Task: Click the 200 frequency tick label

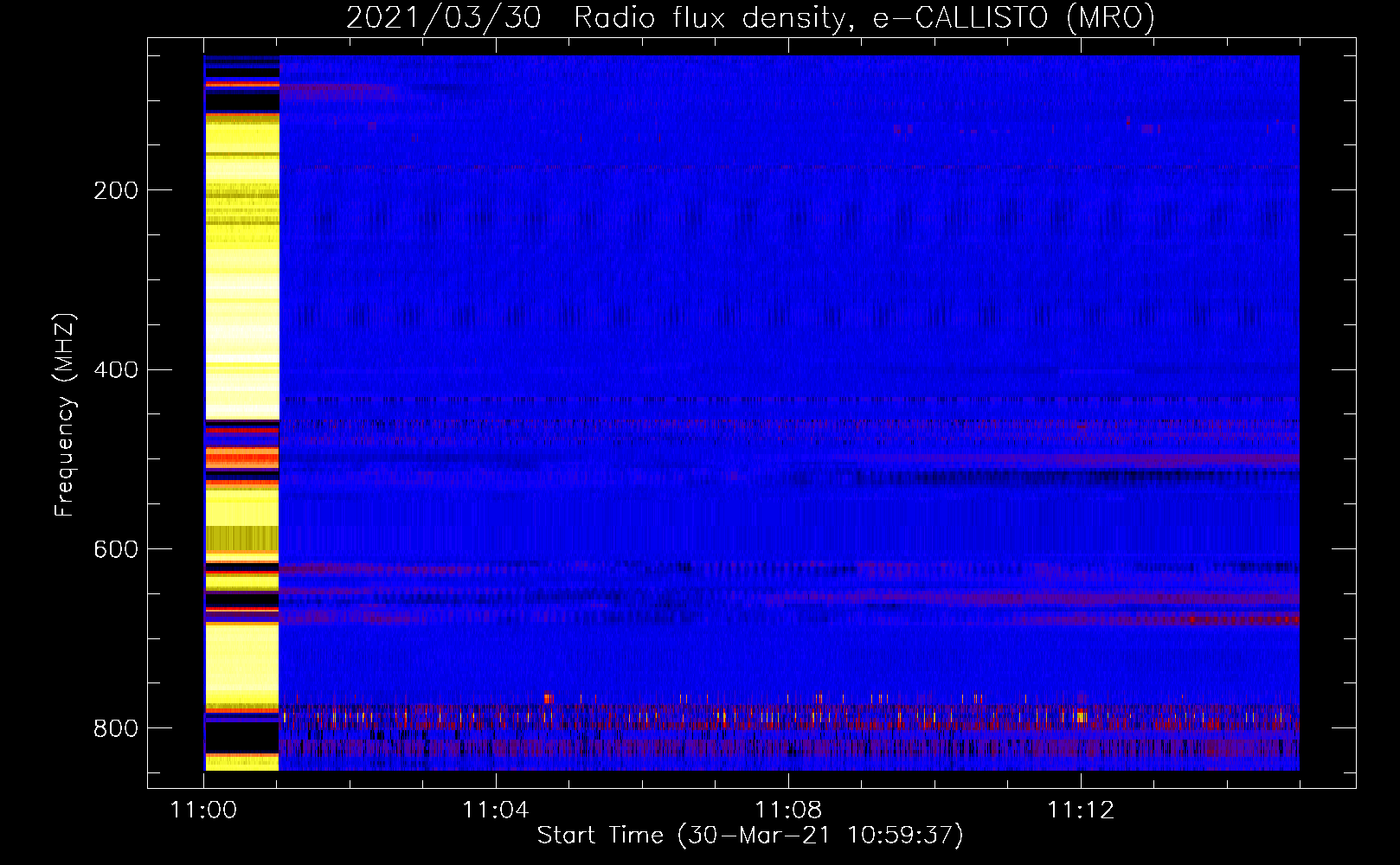Action: (116, 190)
